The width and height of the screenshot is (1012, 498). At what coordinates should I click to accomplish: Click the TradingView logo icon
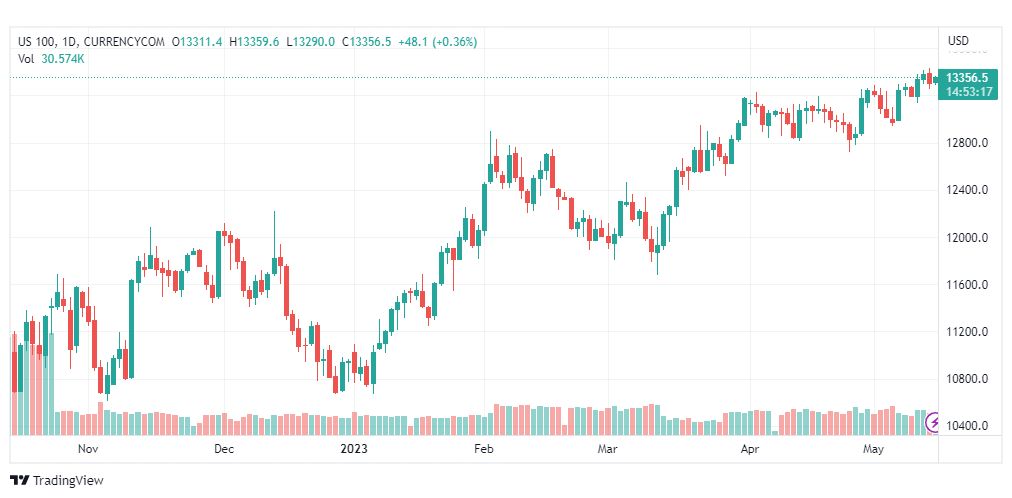(19, 480)
